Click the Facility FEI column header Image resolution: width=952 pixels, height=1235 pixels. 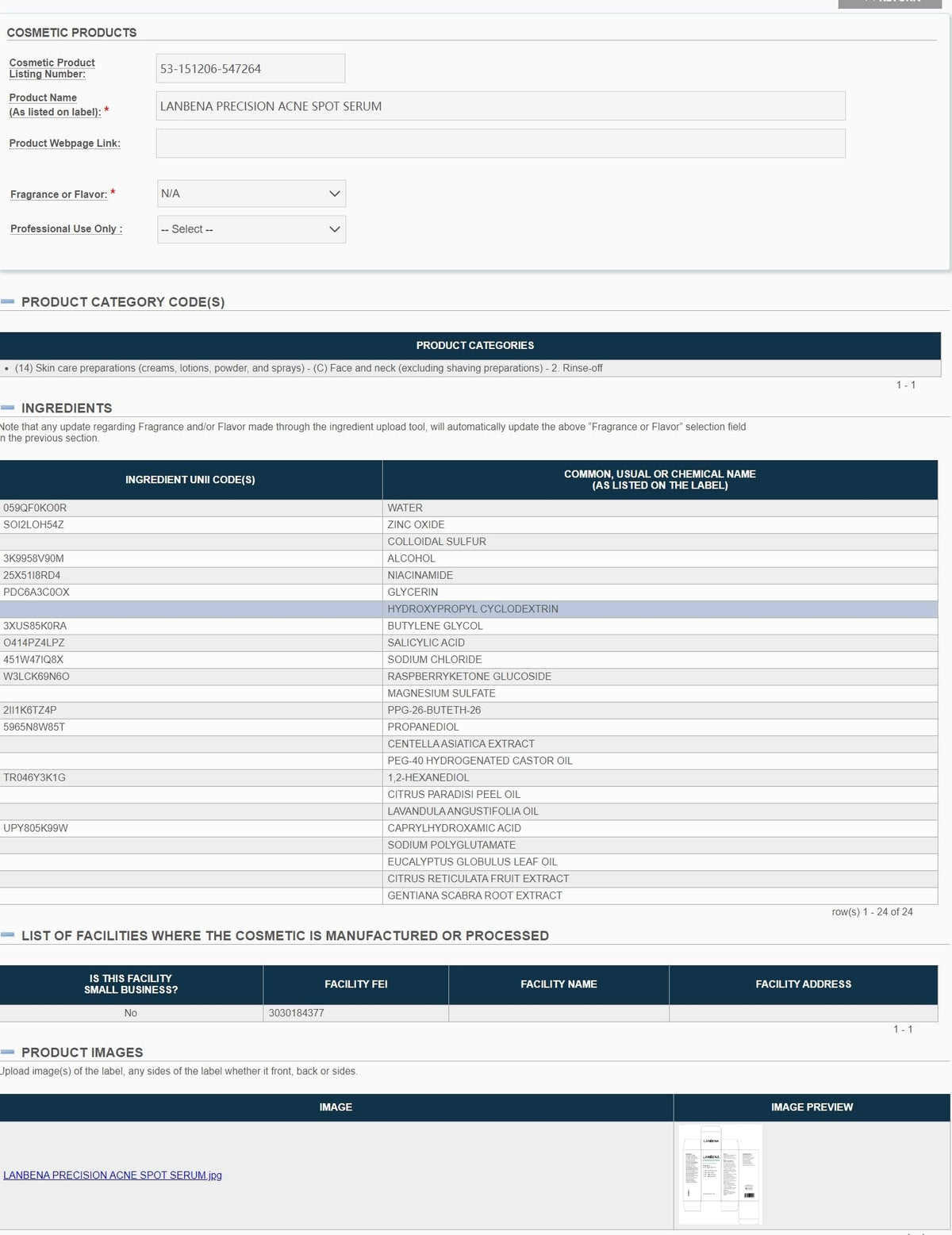click(x=356, y=984)
